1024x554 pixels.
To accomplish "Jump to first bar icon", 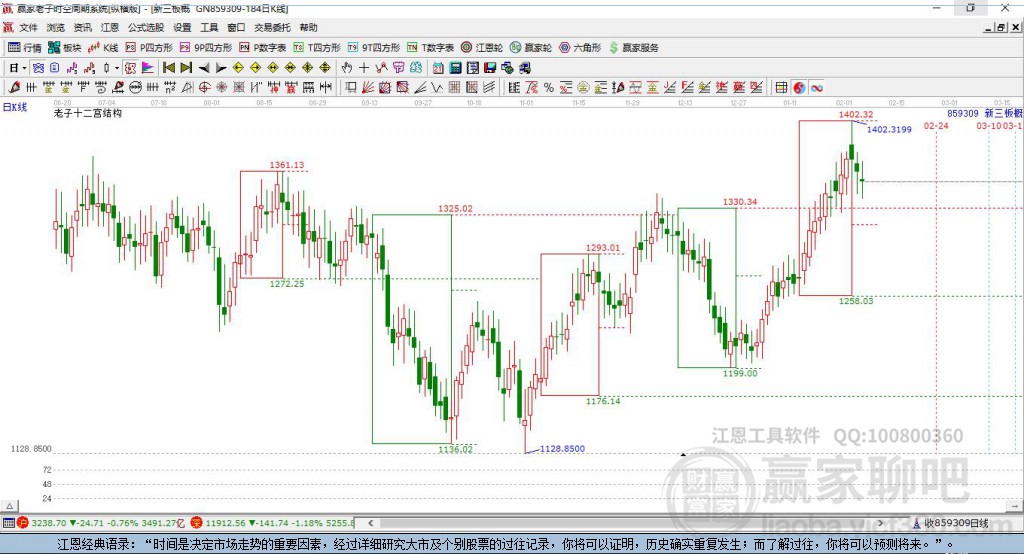I will click(168, 68).
